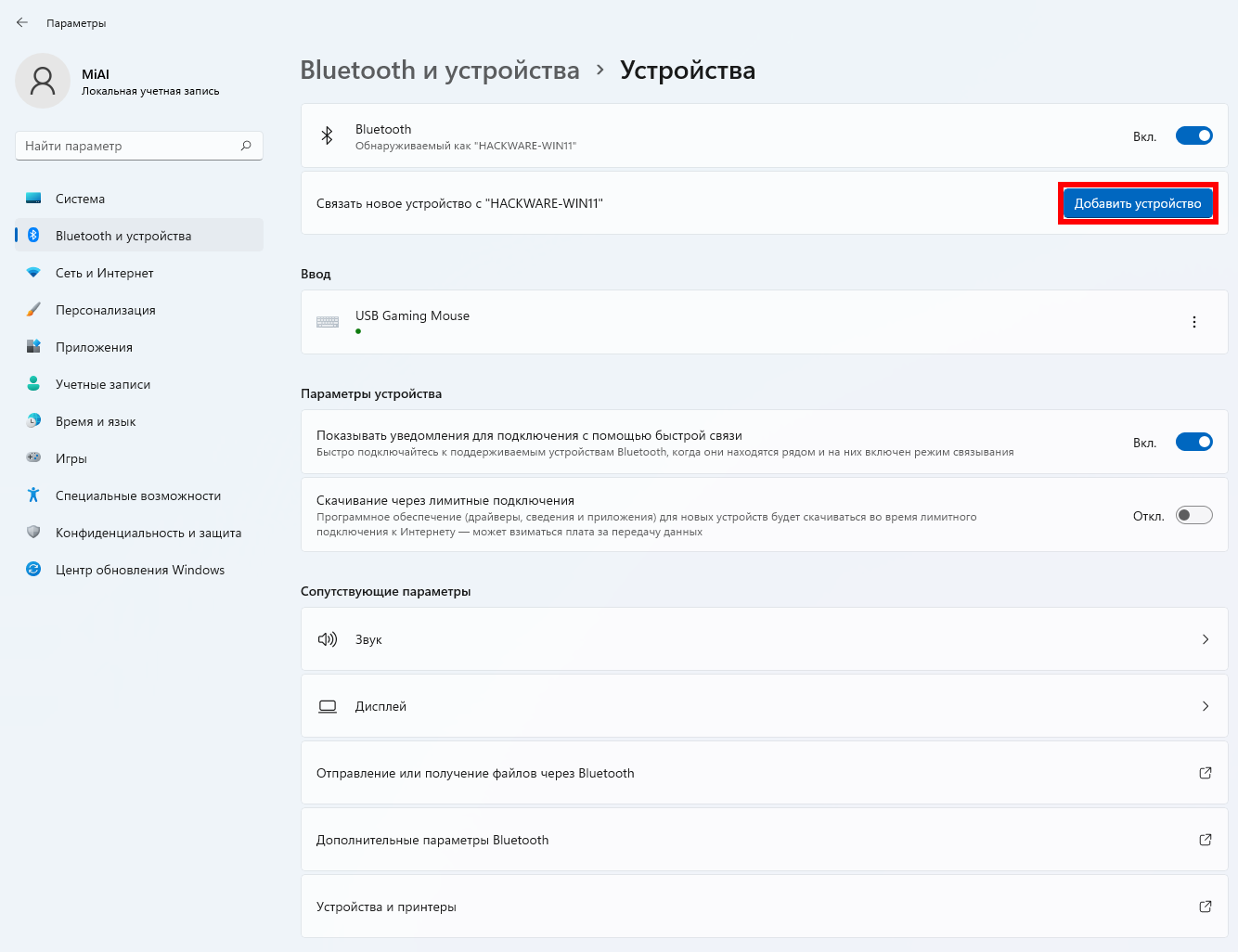Open Система settings section
This screenshot has height=952, width=1238.
pyautogui.click(x=139, y=199)
